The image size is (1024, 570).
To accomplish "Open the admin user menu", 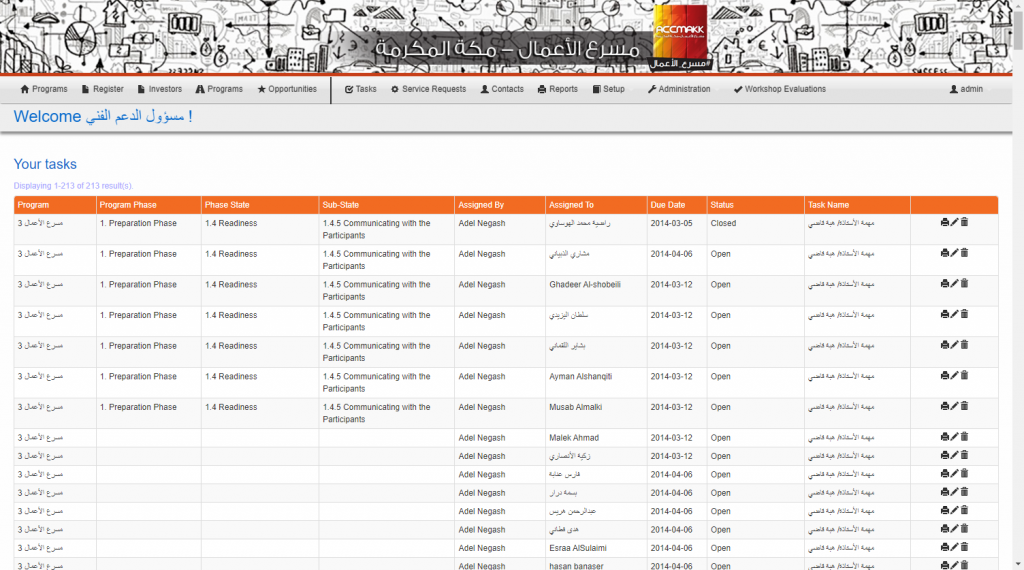I will point(966,89).
